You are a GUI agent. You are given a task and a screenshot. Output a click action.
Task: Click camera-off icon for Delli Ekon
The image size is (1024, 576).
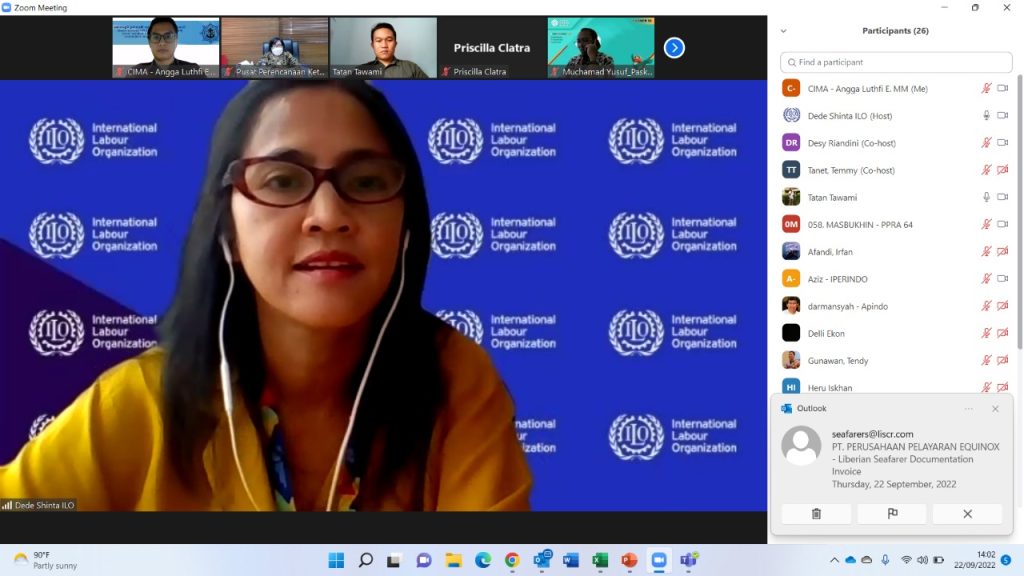coord(1002,333)
